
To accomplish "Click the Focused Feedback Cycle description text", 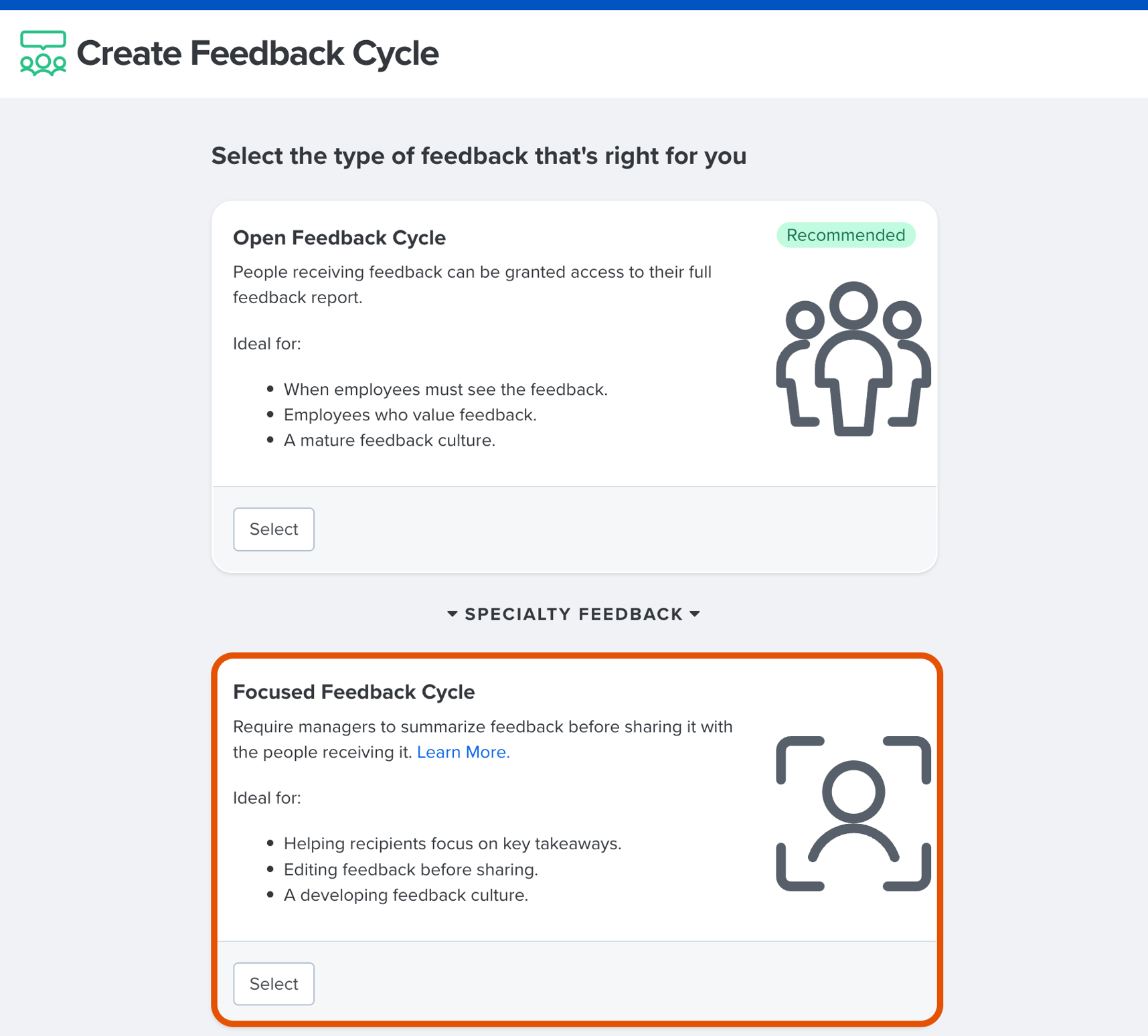I will [x=483, y=739].
